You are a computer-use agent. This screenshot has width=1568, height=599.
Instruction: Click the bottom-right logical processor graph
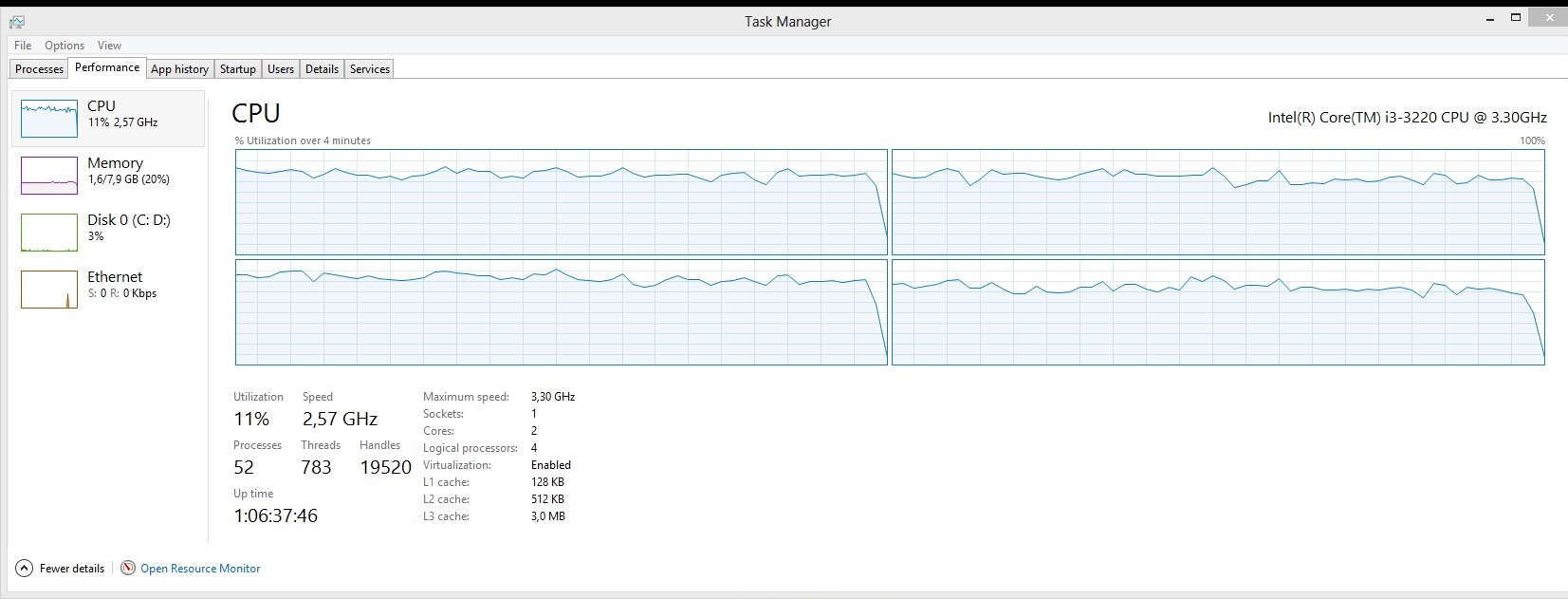(1218, 312)
